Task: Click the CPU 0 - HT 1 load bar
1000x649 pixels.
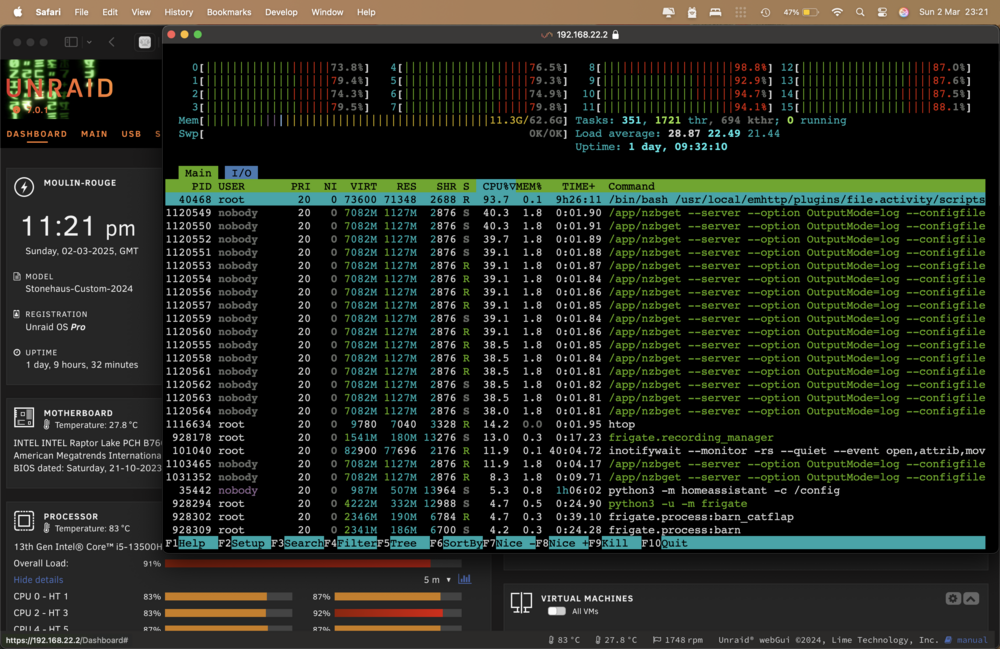Action: 228,597
